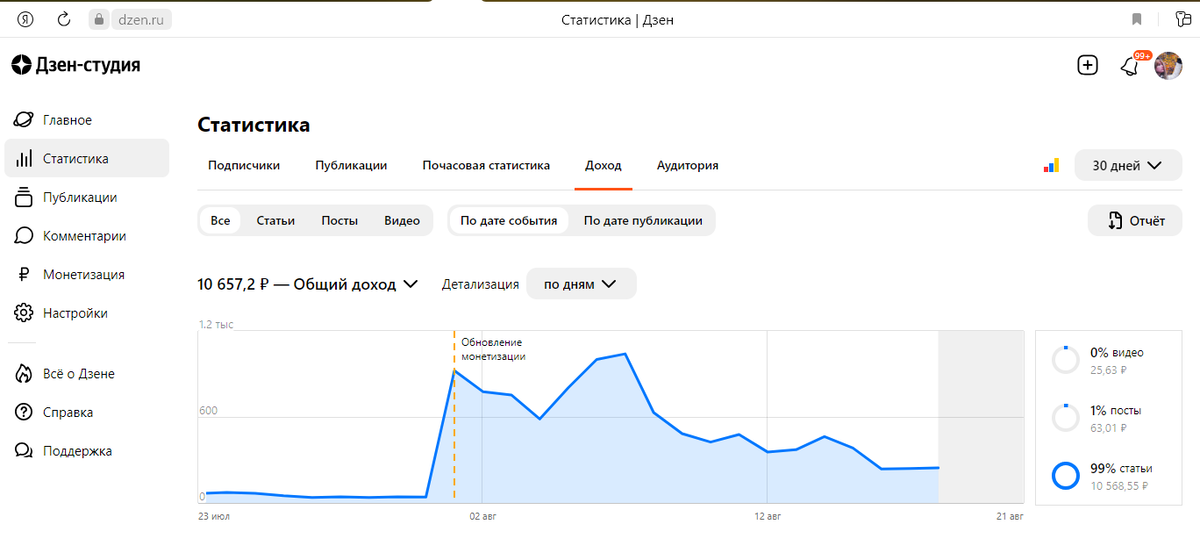This screenshot has width=1200, height=553.
Task: Click the Поддержка chat icon
Action: tap(24, 451)
